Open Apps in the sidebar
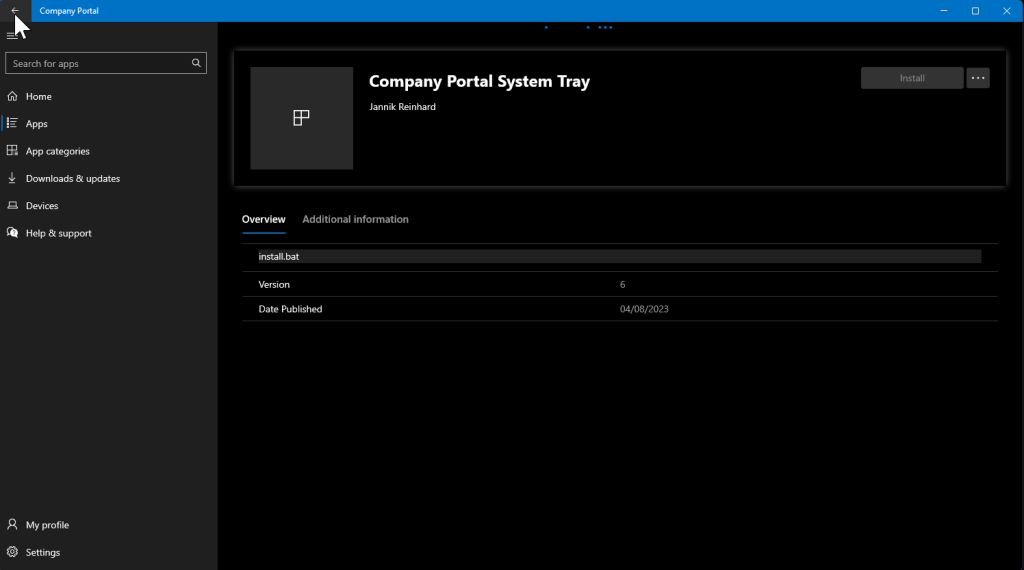Viewport: 1024px width, 570px height. 36,124
